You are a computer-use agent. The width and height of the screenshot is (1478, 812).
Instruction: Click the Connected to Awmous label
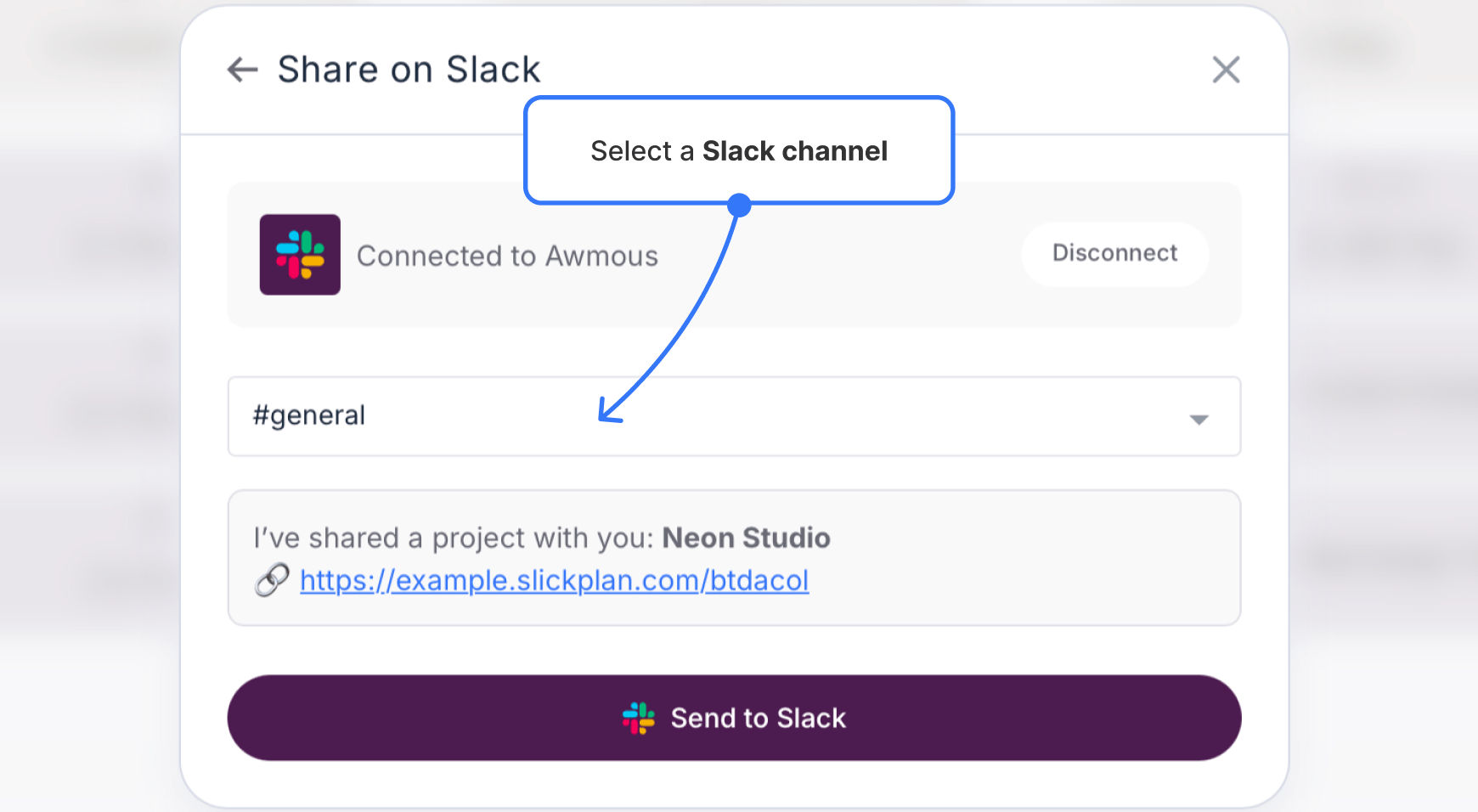click(507, 255)
